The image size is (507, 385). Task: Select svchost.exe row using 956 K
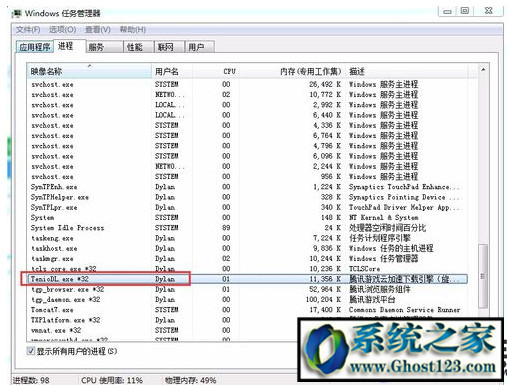[x=247, y=177]
